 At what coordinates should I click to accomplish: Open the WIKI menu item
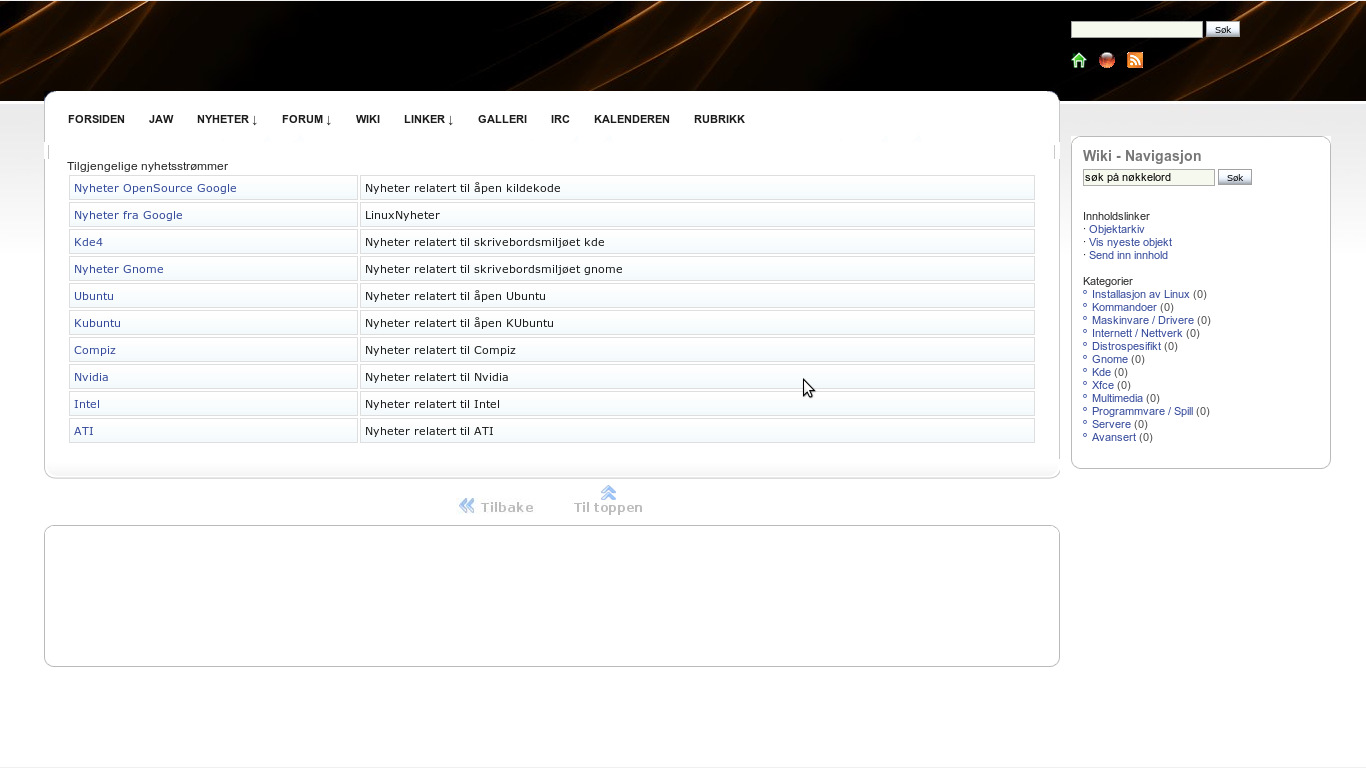click(368, 119)
